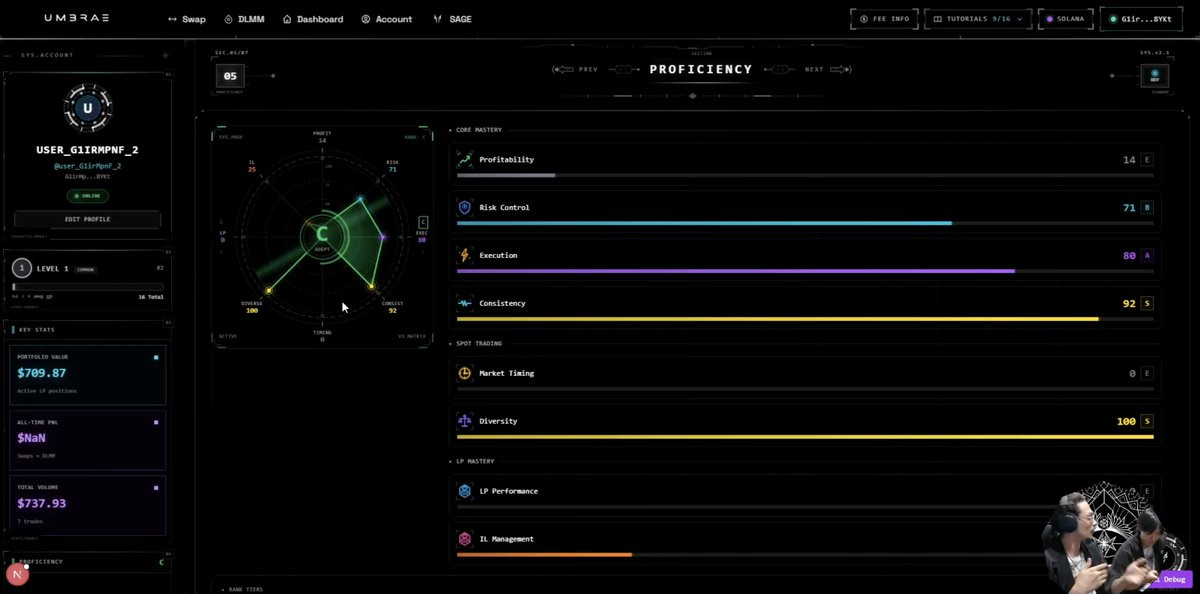This screenshot has width=1200, height=594.
Task: Click the XP progress bar under Level 1
Action: (x=87, y=287)
